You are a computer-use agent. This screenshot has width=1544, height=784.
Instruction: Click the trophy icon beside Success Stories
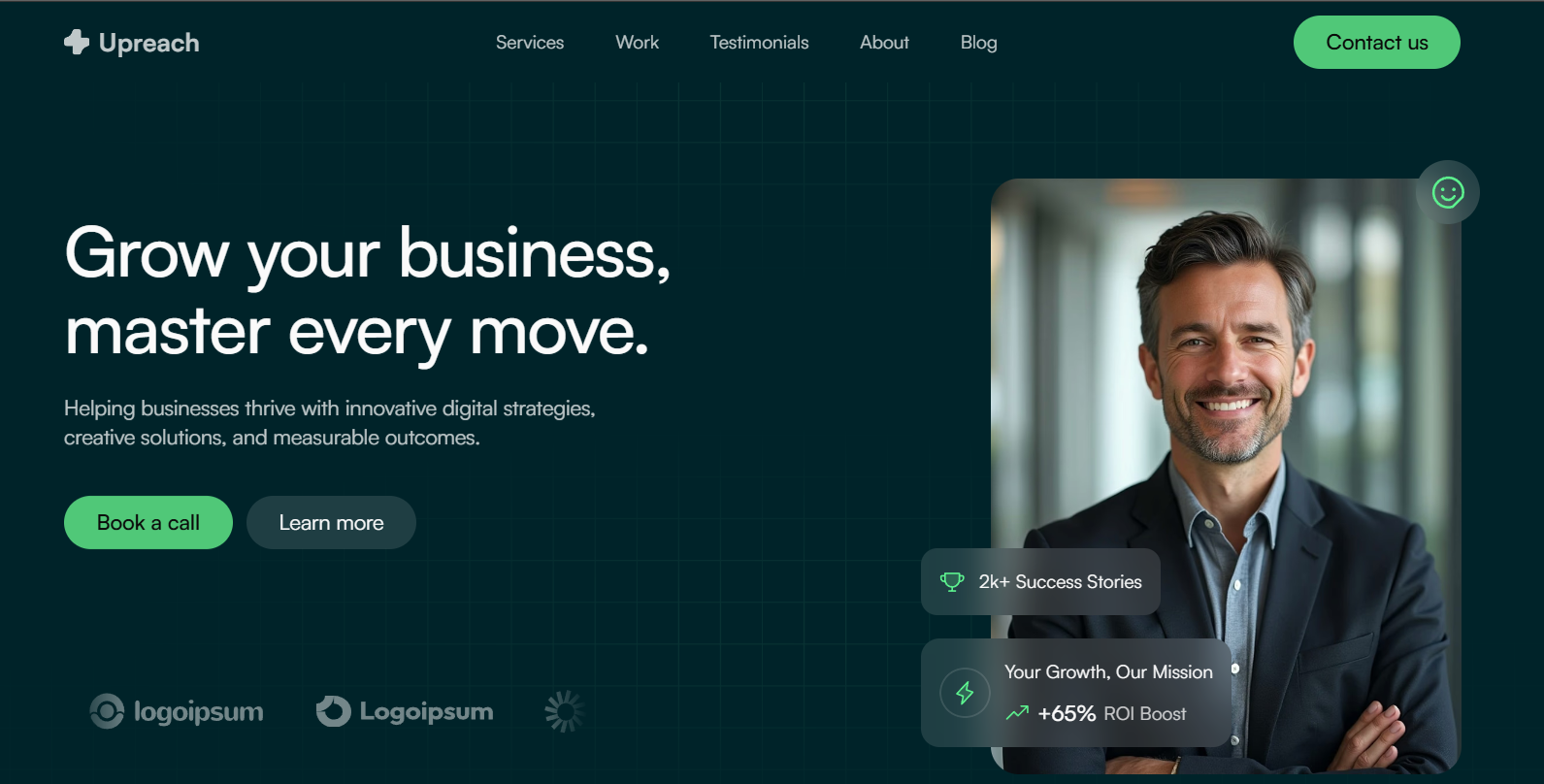[x=952, y=581]
